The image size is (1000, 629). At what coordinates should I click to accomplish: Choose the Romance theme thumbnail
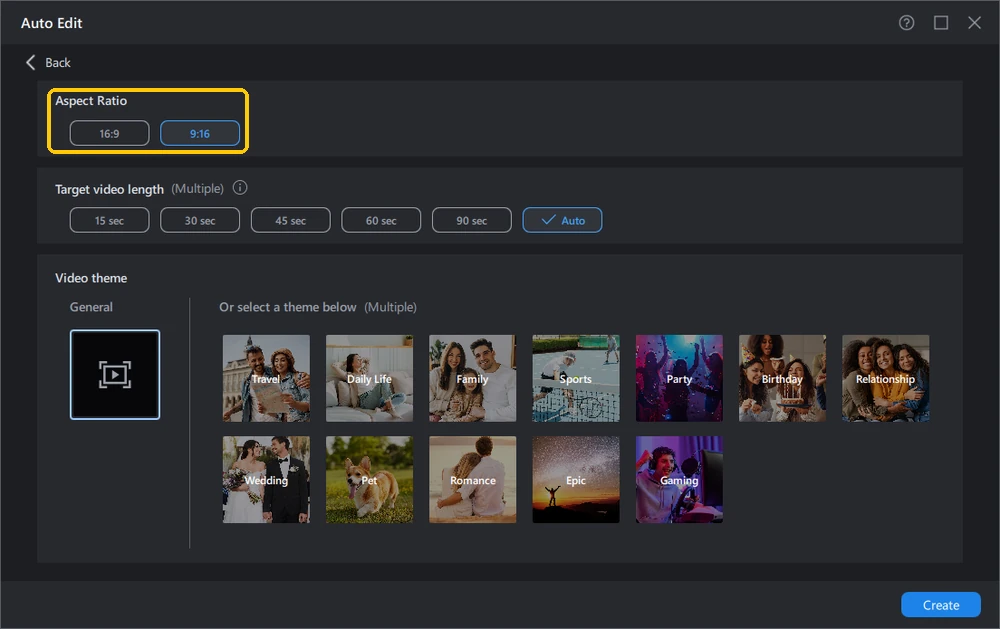click(x=473, y=480)
